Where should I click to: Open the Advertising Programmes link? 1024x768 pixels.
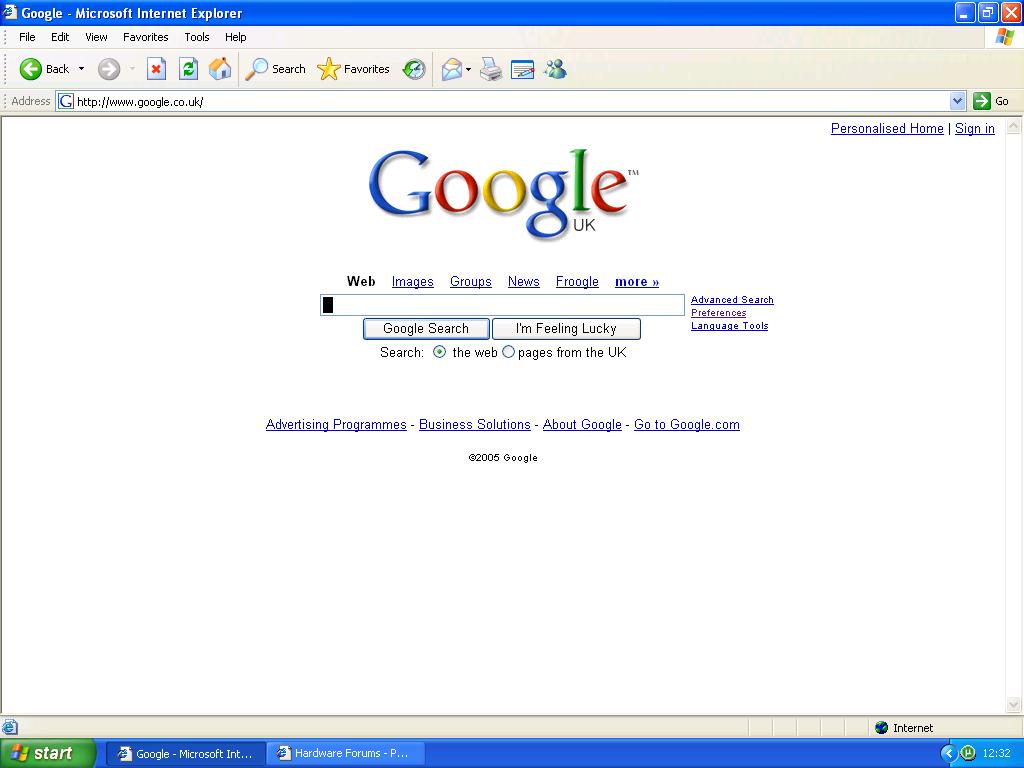336,424
